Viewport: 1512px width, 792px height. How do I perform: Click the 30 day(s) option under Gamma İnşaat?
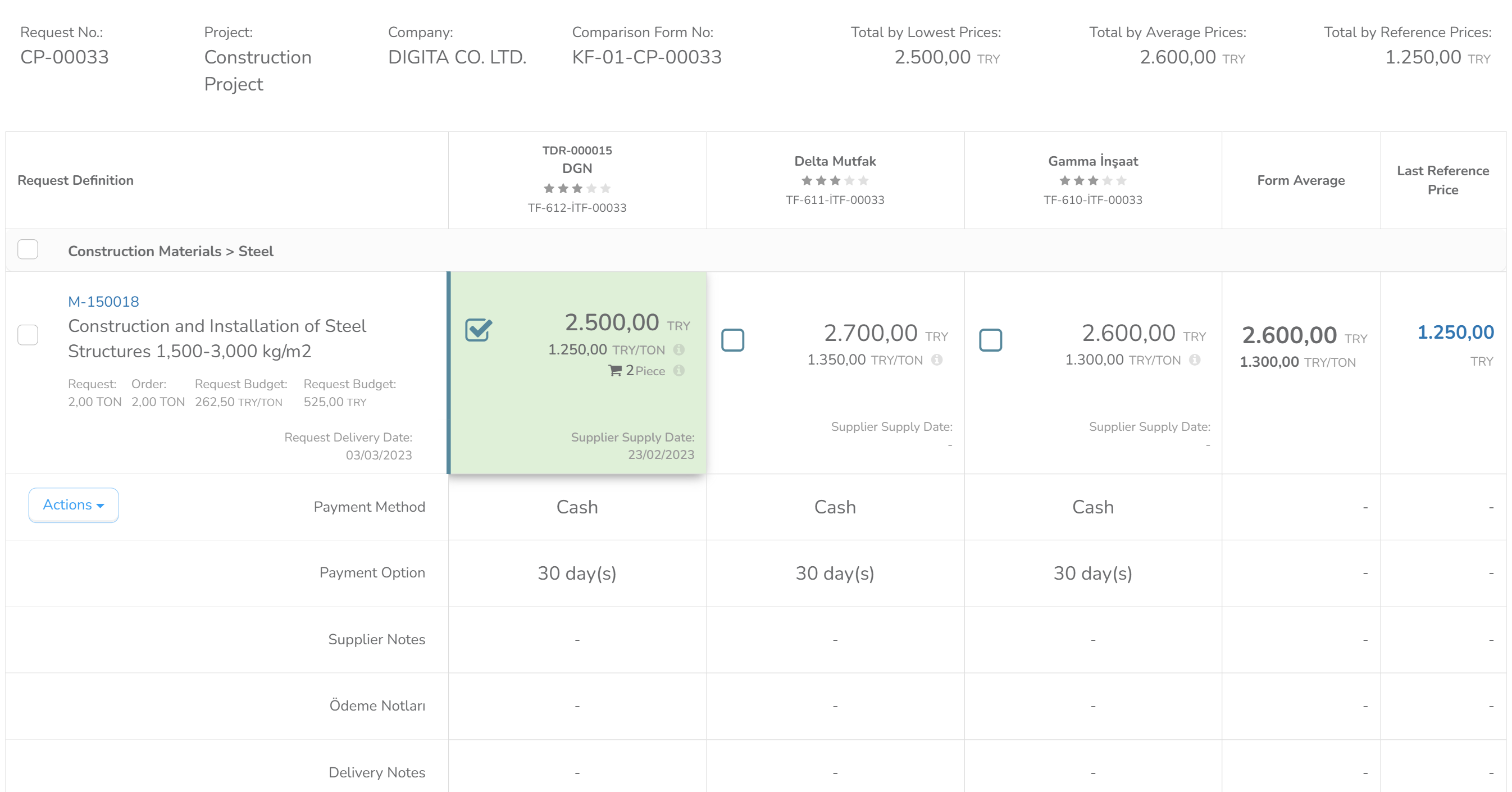click(x=1093, y=573)
